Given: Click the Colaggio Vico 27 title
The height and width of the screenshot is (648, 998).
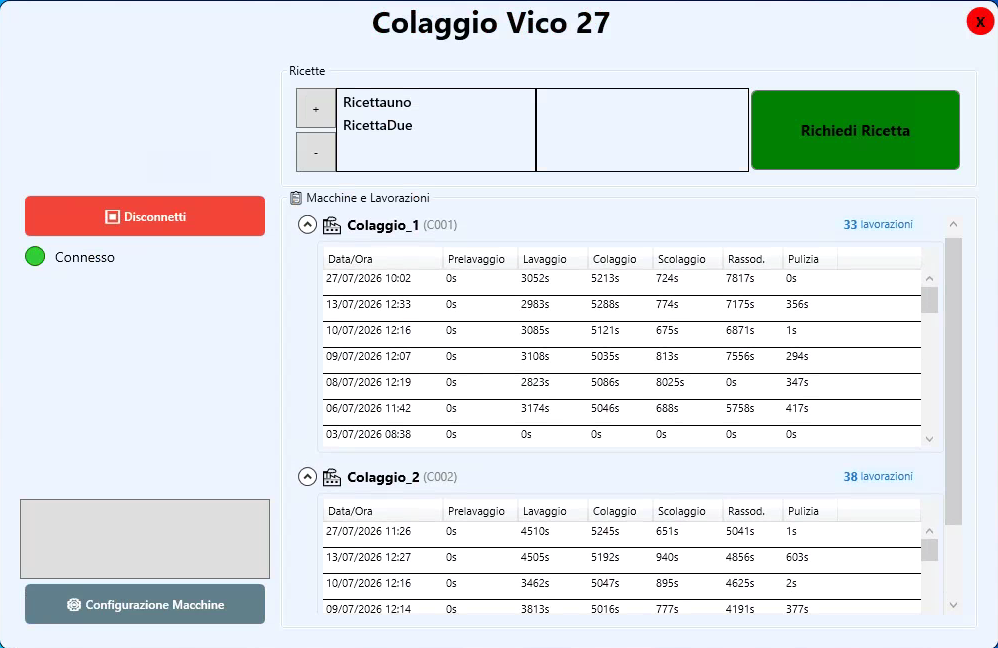Looking at the screenshot, I should point(491,23).
